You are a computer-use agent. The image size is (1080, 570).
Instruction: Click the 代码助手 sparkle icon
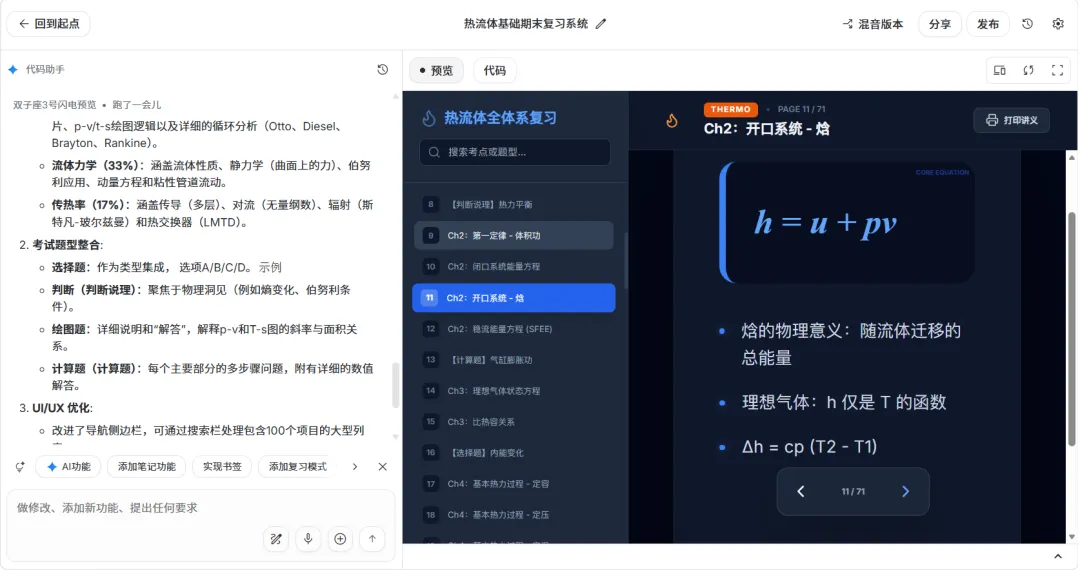tap(13, 70)
